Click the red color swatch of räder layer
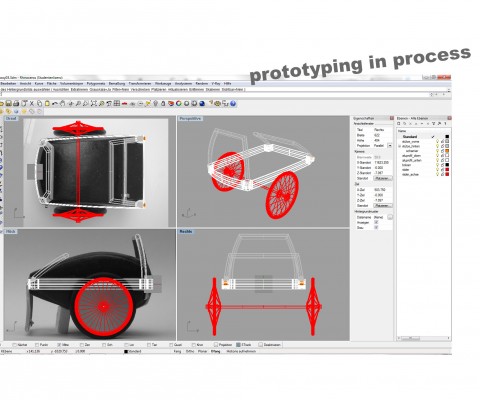Viewport: 480px width, 400px height. pos(447,170)
